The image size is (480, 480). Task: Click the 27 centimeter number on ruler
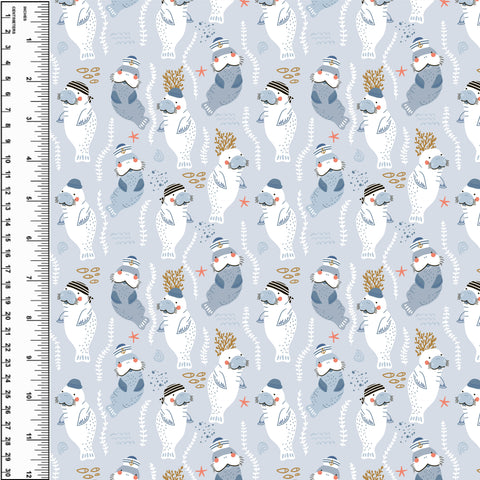coord(7,426)
